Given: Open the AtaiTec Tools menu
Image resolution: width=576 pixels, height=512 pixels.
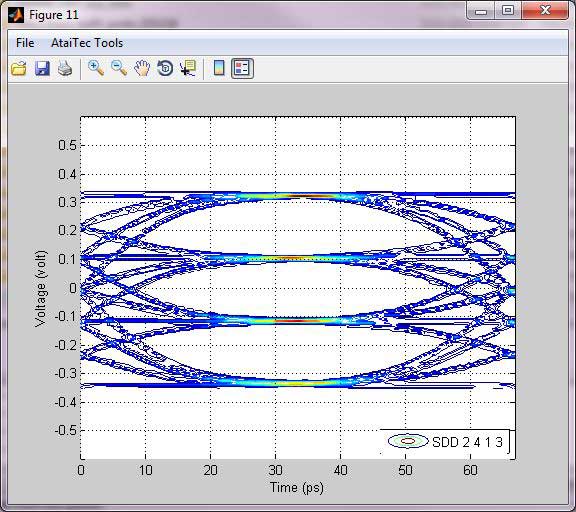Looking at the screenshot, I should click(87, 43).
